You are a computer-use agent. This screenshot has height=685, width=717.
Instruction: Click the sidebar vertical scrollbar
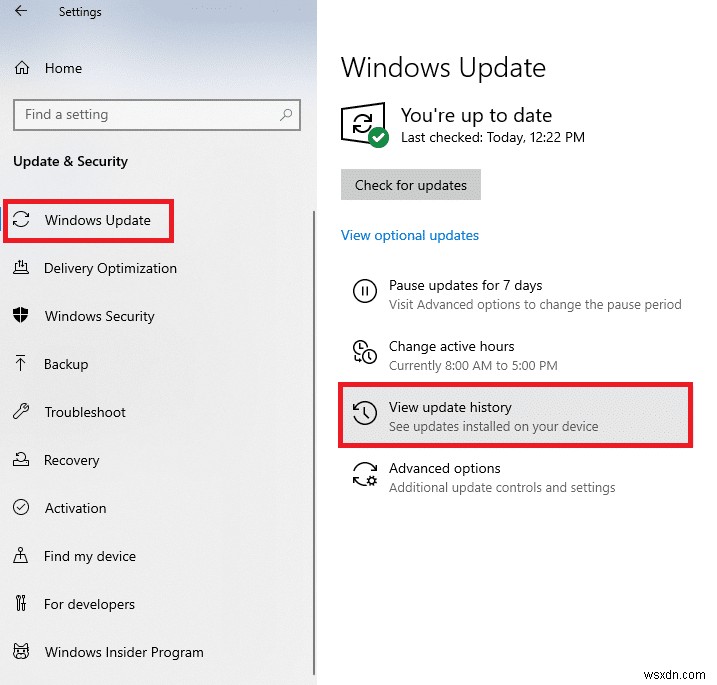[314, 442]
